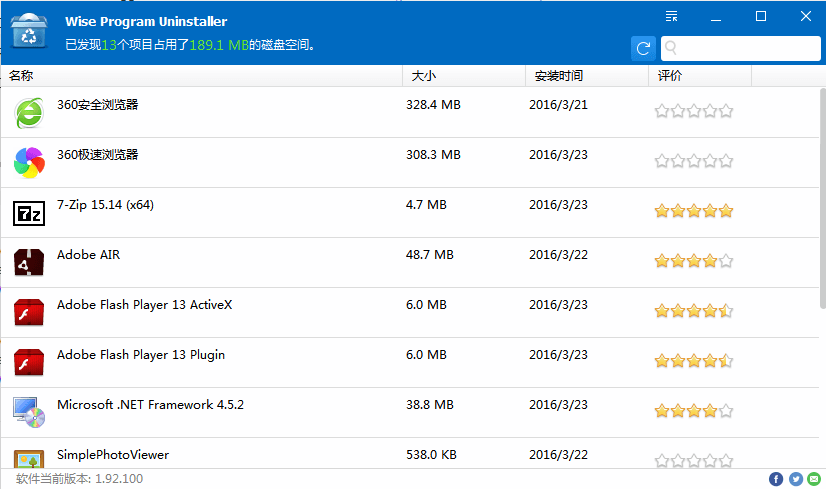
Task: Click the Adobe AIR program name
Action: click(x=88, y=255)
